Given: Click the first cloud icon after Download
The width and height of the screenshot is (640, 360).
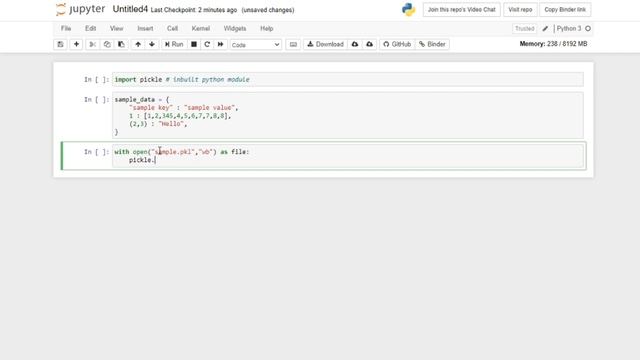Looking at the screenshot, I should coord(355,44).
